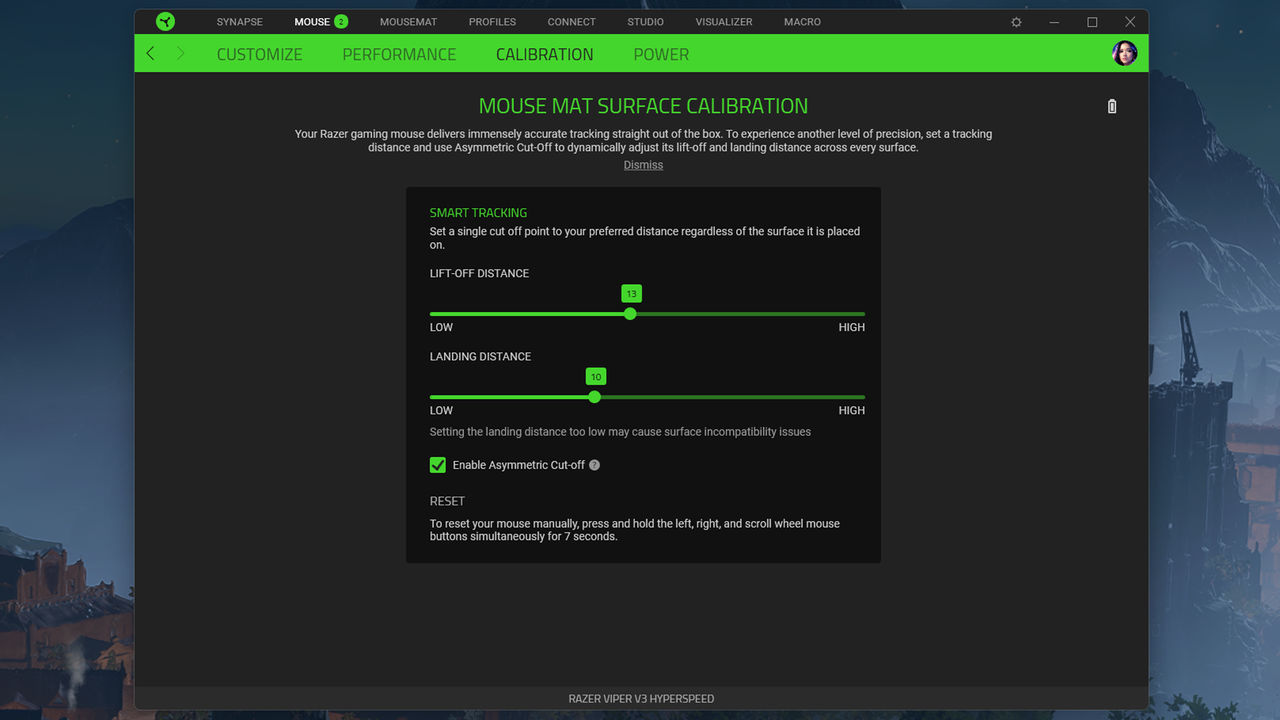Click the Razer logo icon
1280x720 pixels.
tap(166, 22)
